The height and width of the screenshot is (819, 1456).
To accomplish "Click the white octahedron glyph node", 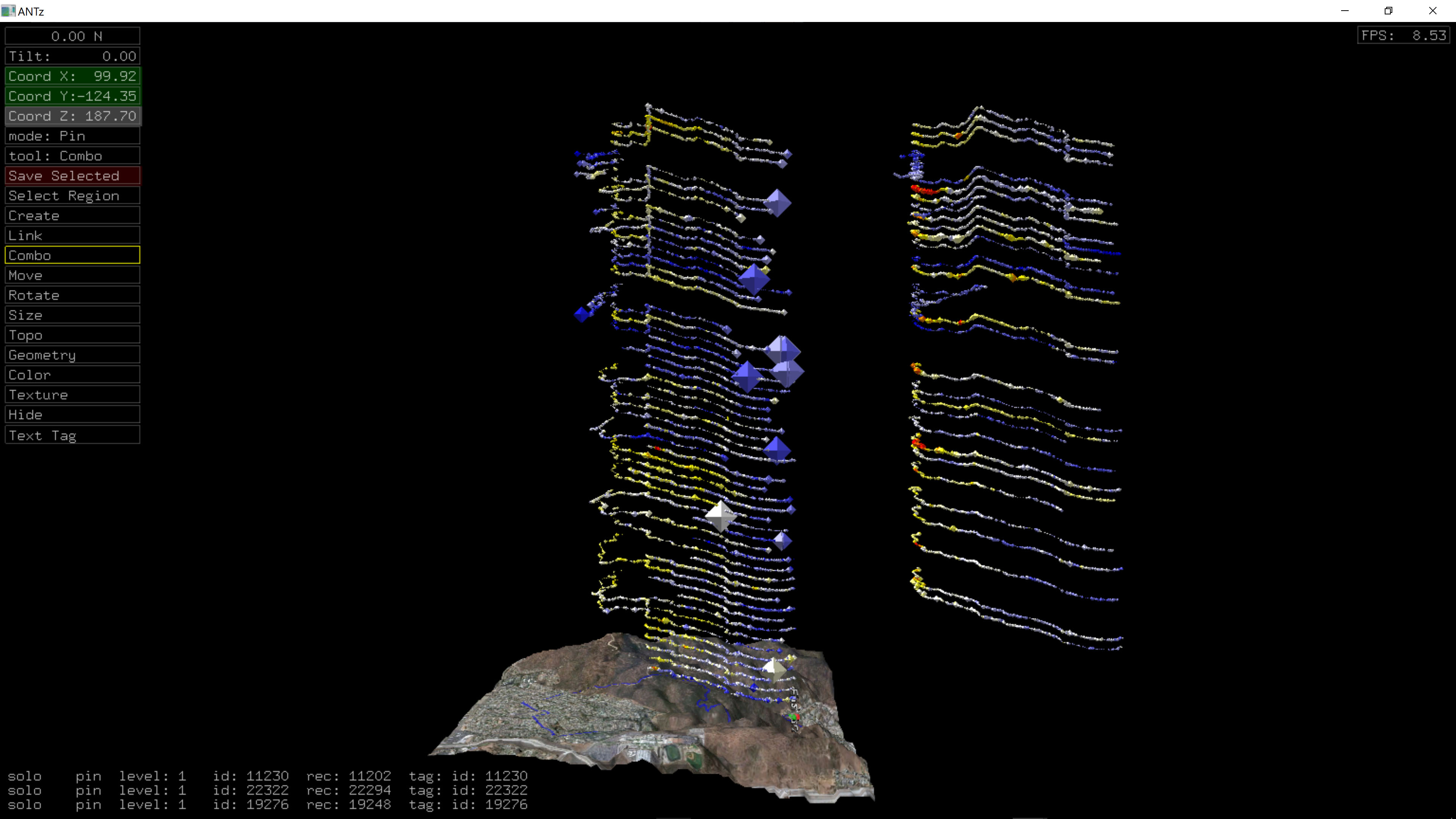I will coord(721,516).
